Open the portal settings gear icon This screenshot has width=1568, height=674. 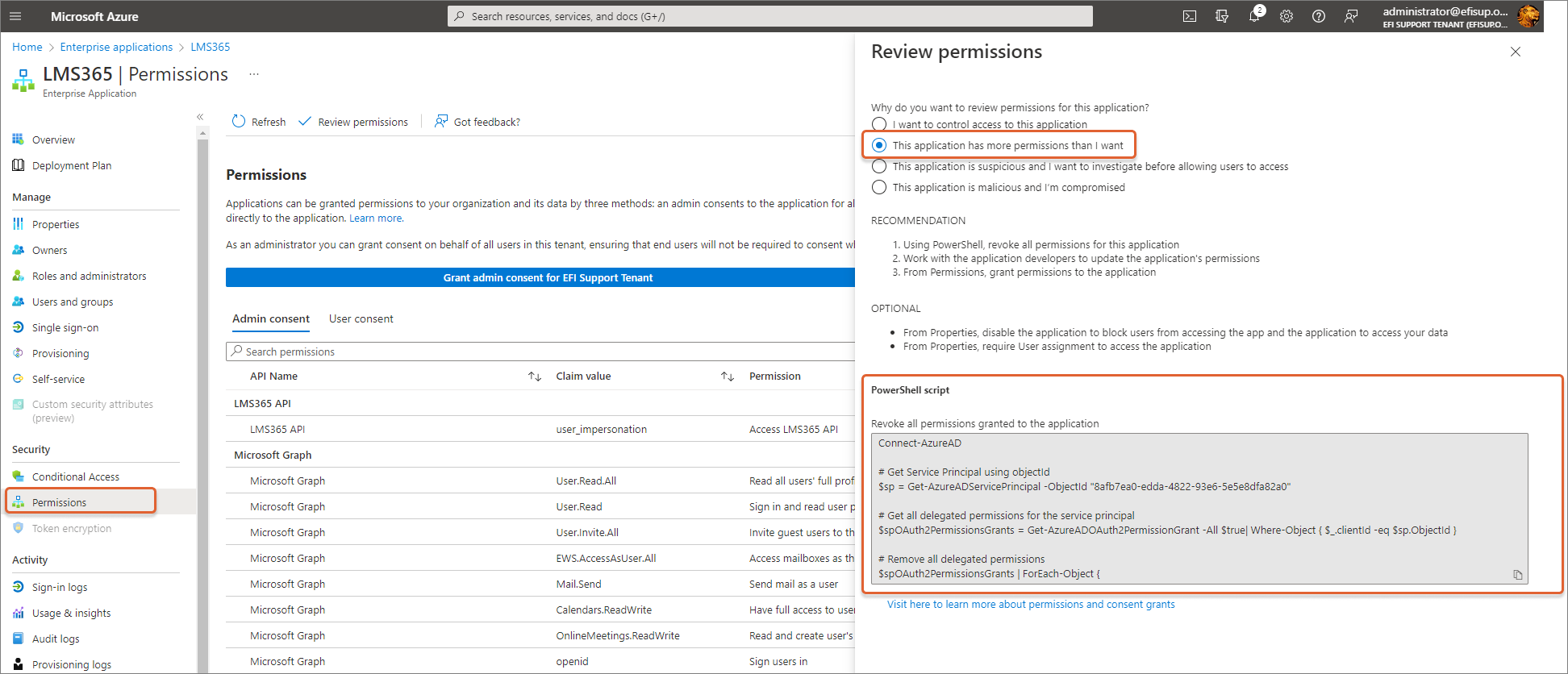[1286, 16]
